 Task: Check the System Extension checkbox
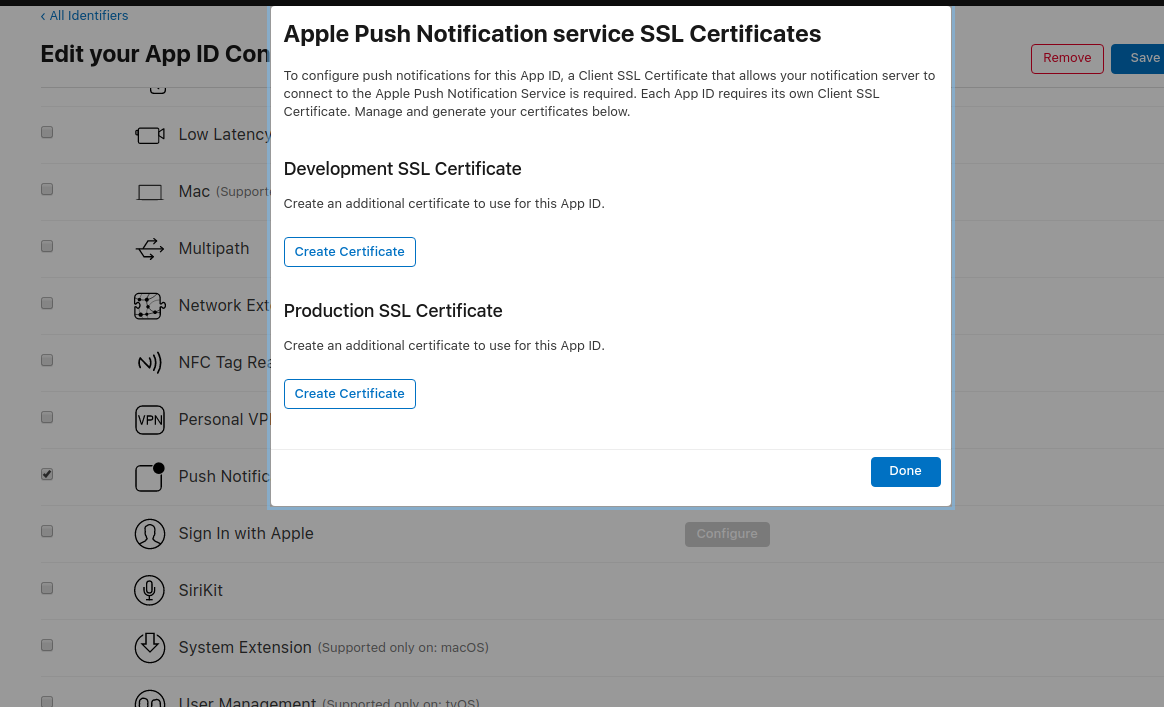pos(47,645)
